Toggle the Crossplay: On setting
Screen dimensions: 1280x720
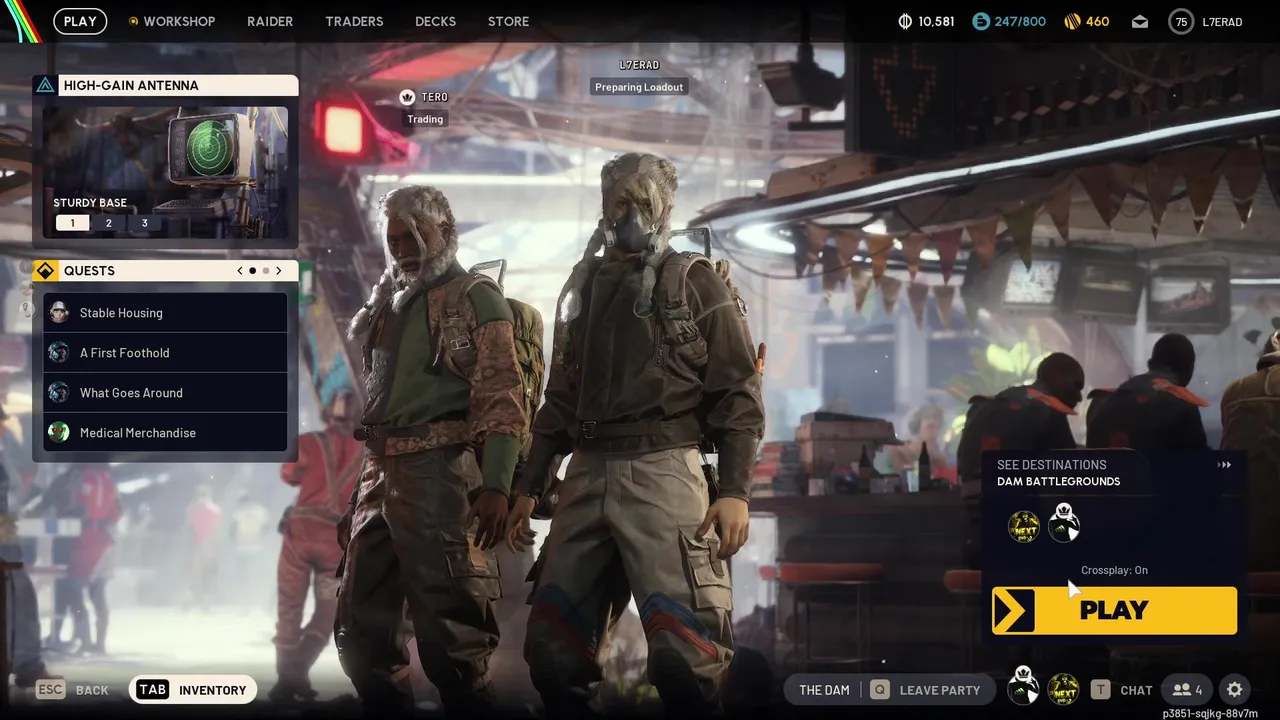(x=1114, y=570)
